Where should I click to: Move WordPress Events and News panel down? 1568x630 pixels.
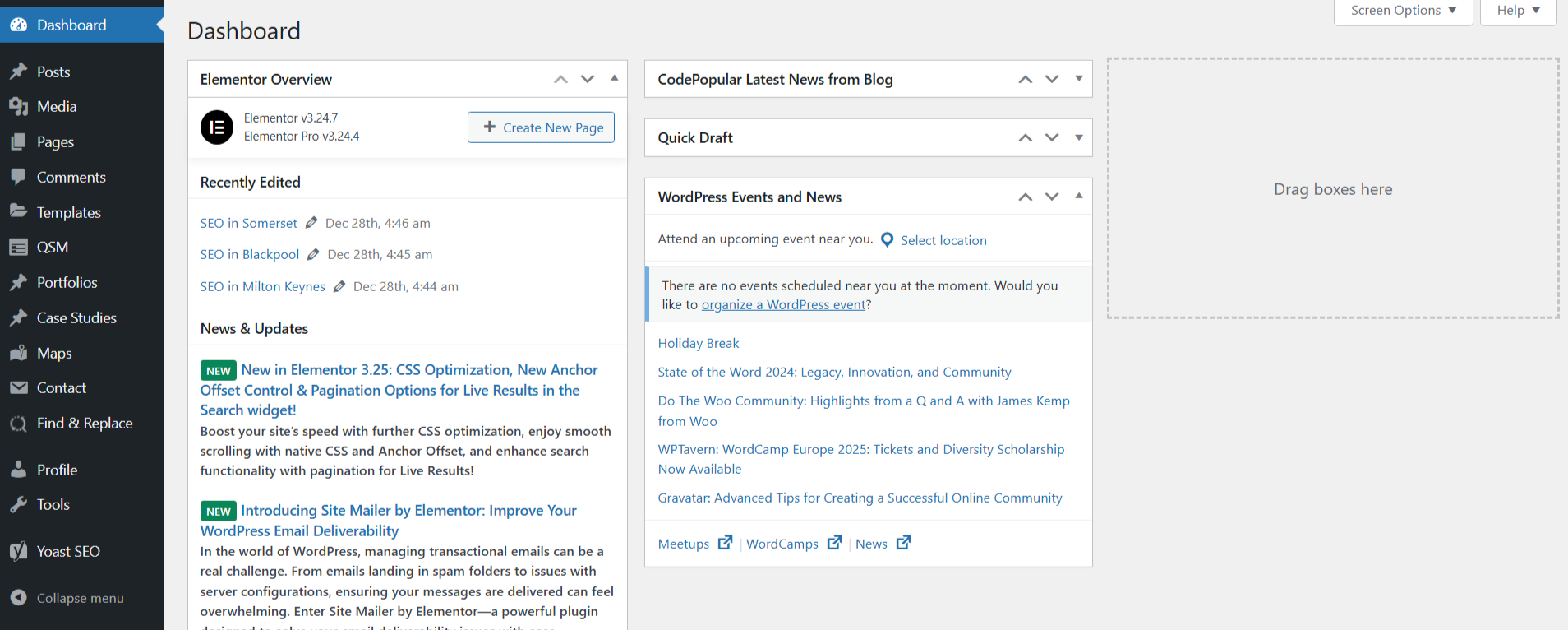tap(1052, 197)
